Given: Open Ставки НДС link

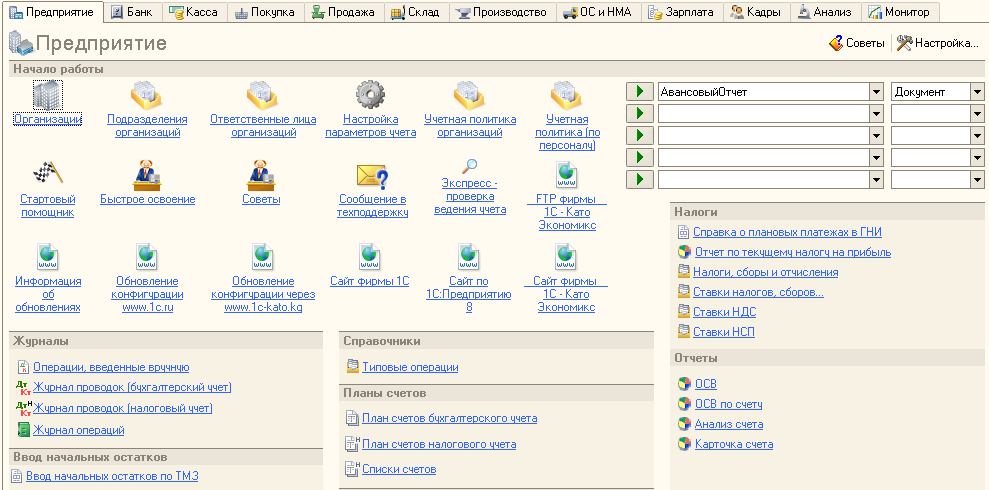Looking at the screenshot, I should click(724, 312).
